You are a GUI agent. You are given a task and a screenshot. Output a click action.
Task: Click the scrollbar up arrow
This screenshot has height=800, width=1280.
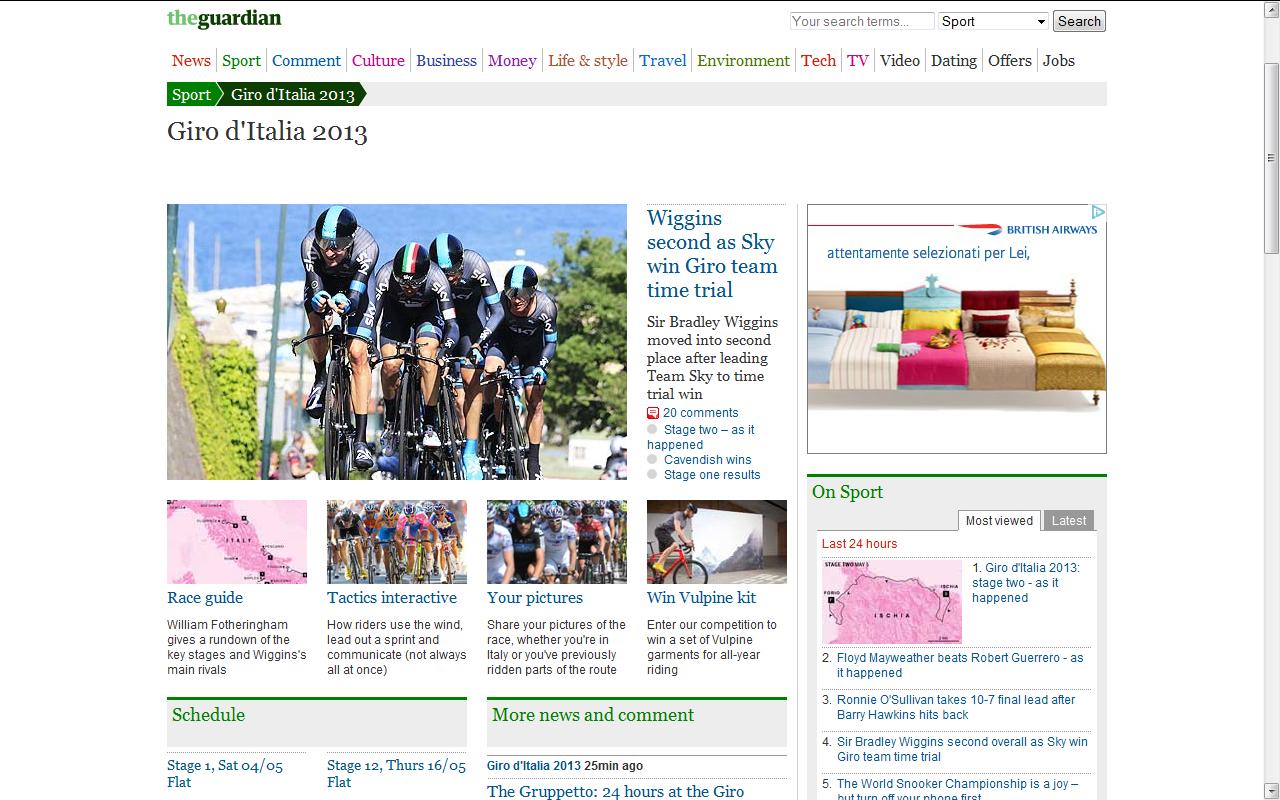pyautogui.click(x=1271, y=8)
